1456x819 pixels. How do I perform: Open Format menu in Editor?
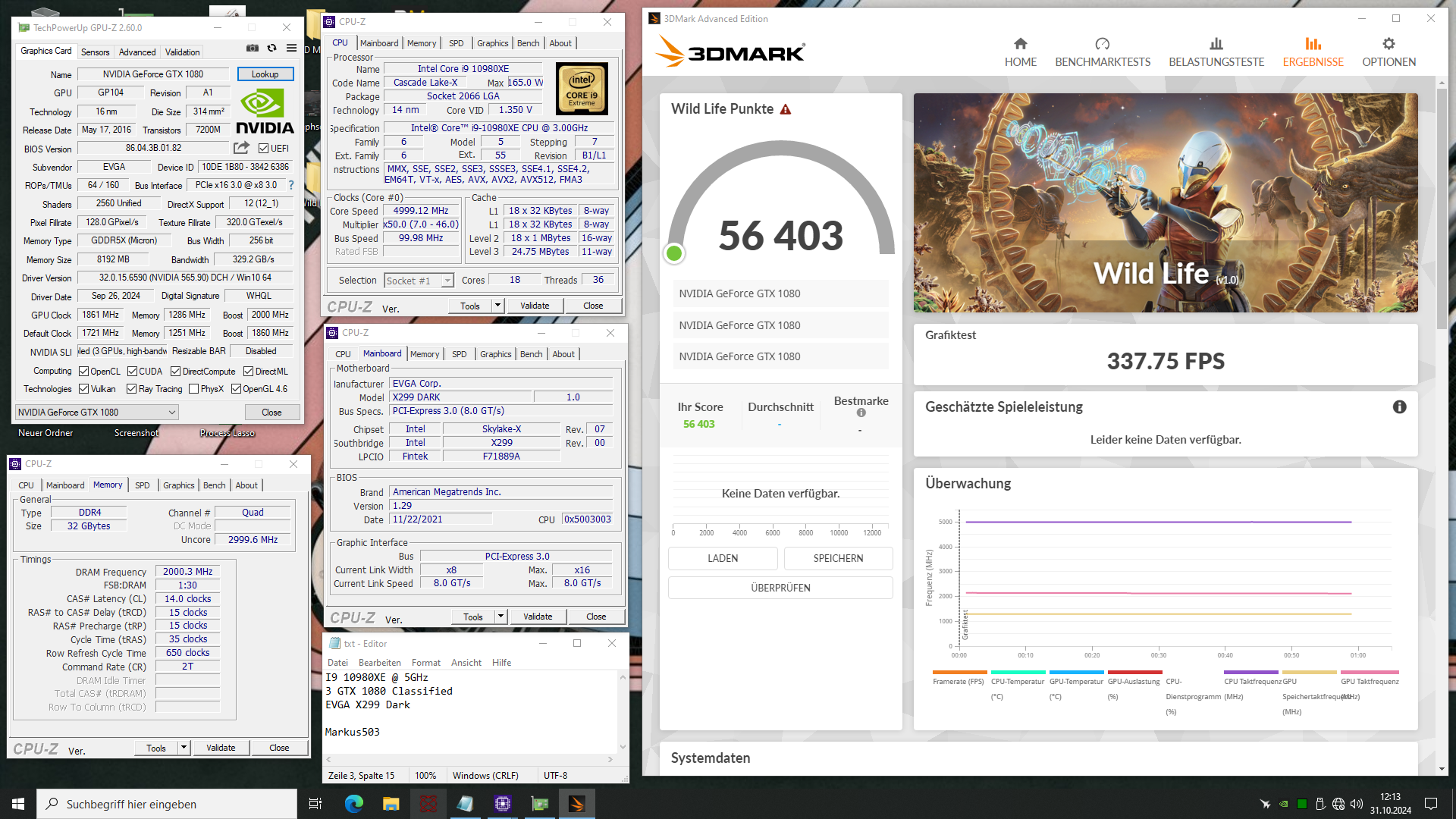click(x=425, y=663)
